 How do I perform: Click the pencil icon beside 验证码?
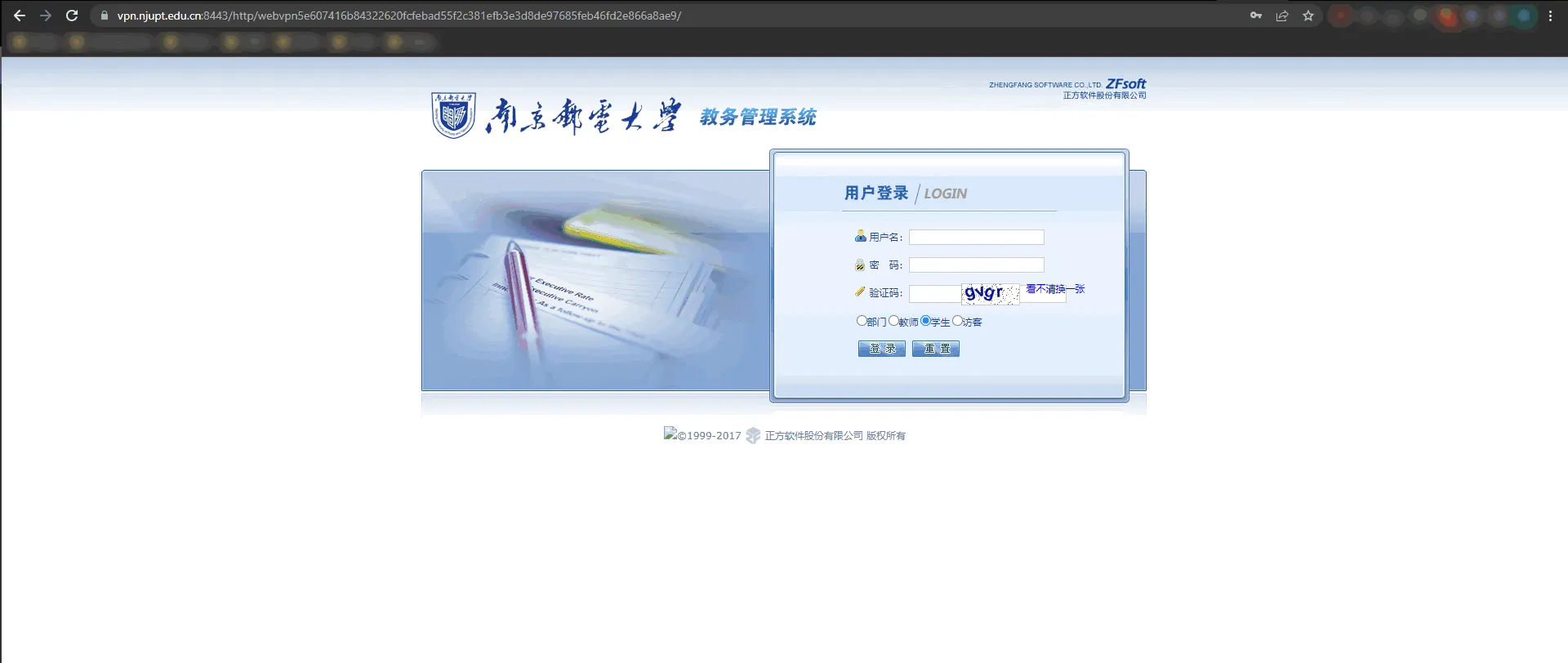860,291
